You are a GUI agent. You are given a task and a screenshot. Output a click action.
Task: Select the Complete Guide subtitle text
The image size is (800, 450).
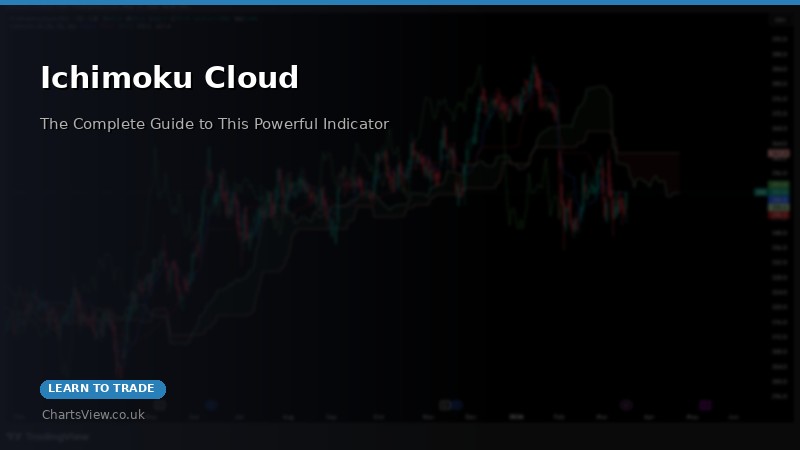(214, 124)
